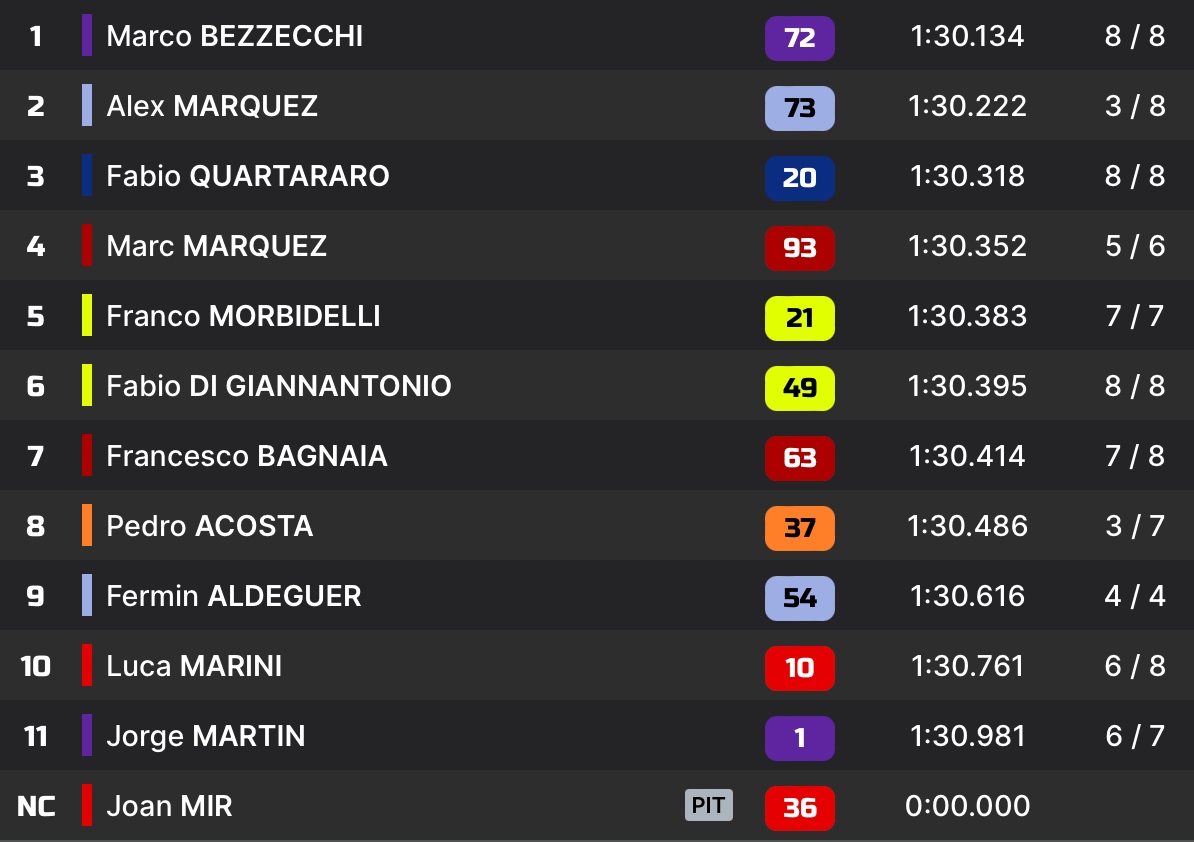
Task: Select the Francesco Bagnaia row name
Action: 246,457
